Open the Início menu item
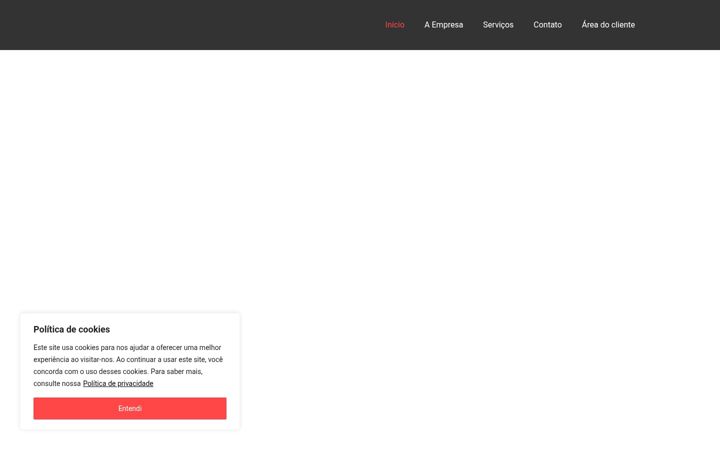 tap(394, 25)
